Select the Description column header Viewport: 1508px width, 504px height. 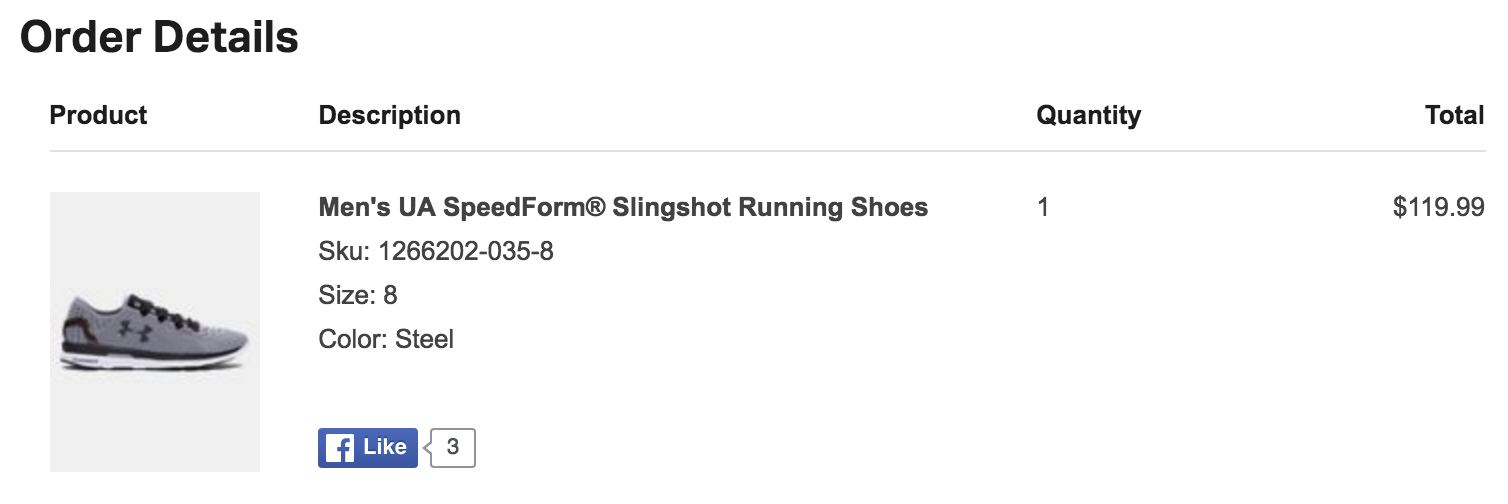(x=390, y=115)
